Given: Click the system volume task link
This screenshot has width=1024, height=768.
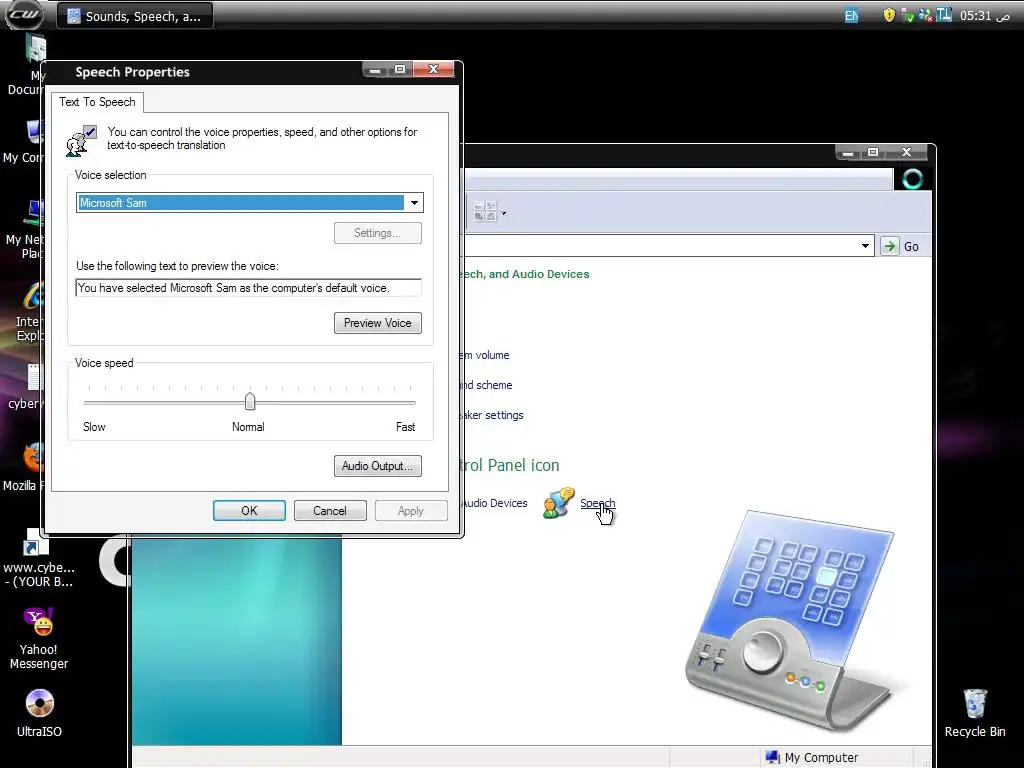Looking at the screenshot, I should point(486,355).
